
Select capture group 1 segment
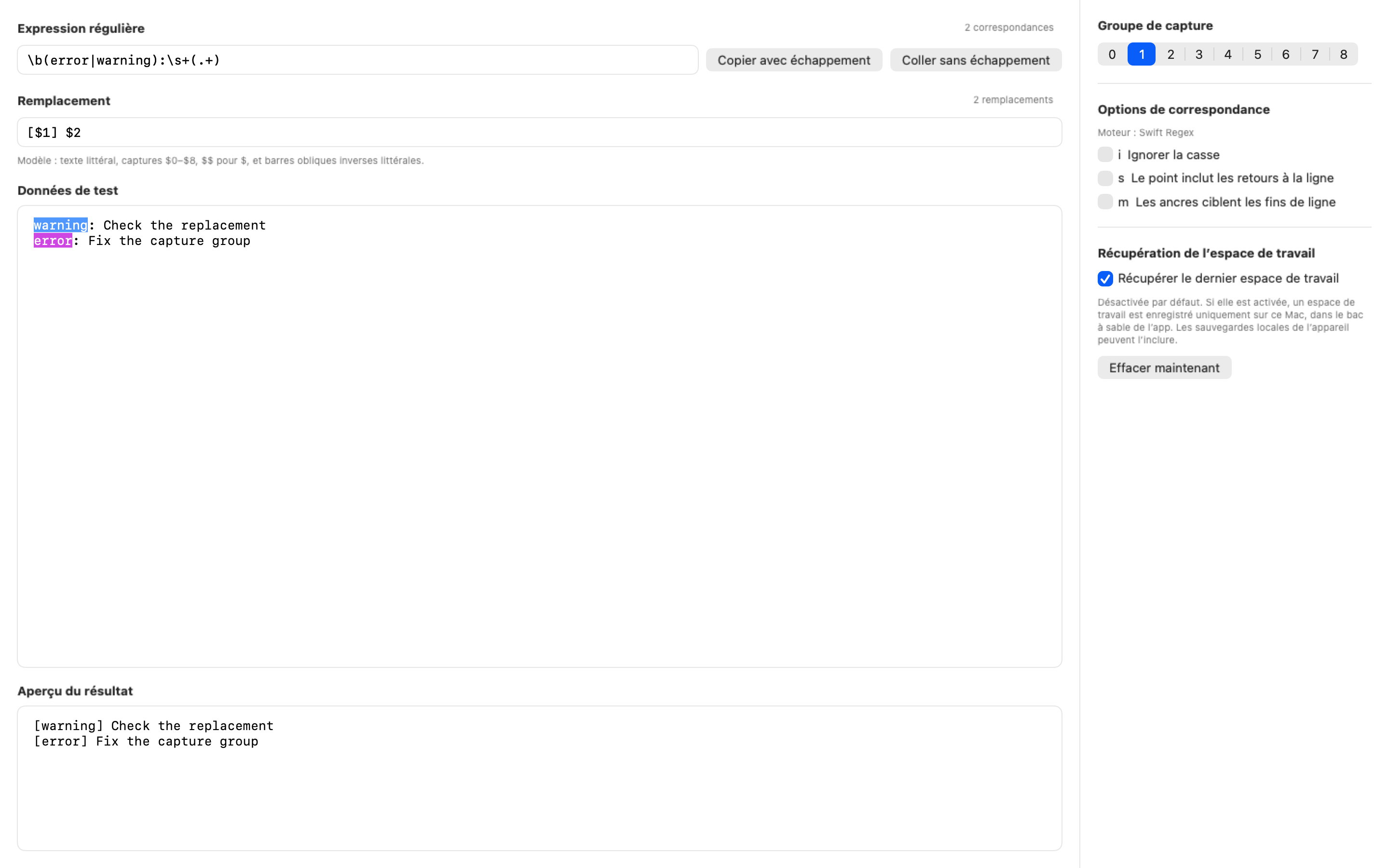click(x=1142, y=54)
